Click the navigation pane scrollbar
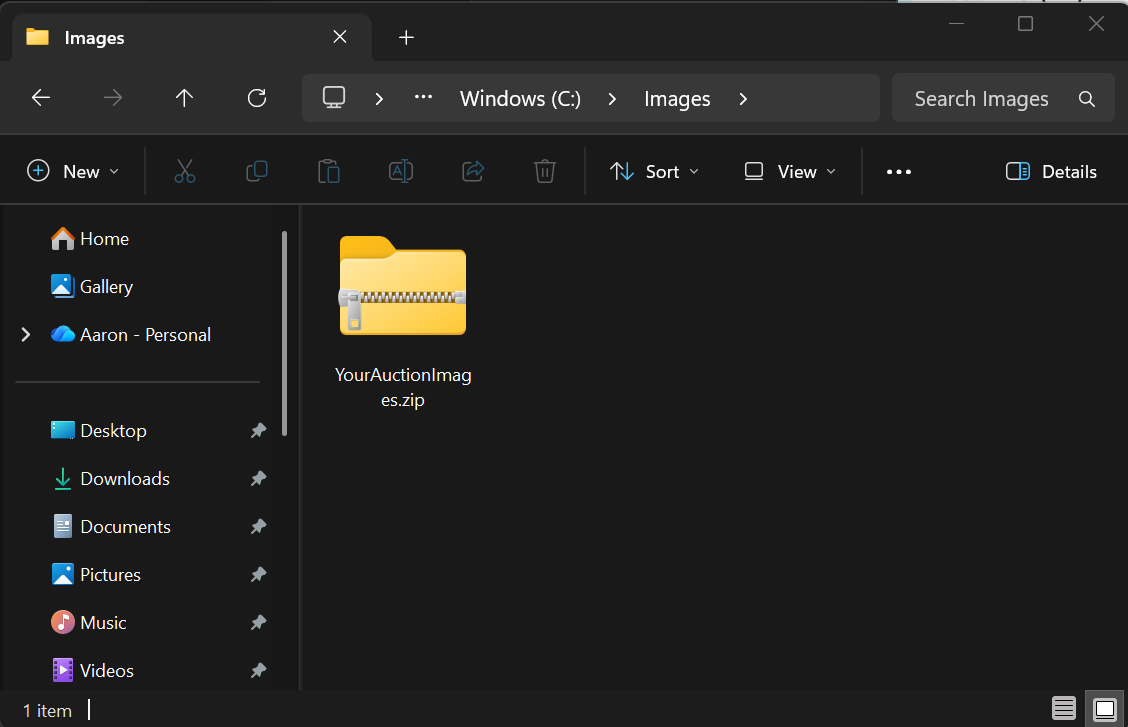 [x=285, y=333]
